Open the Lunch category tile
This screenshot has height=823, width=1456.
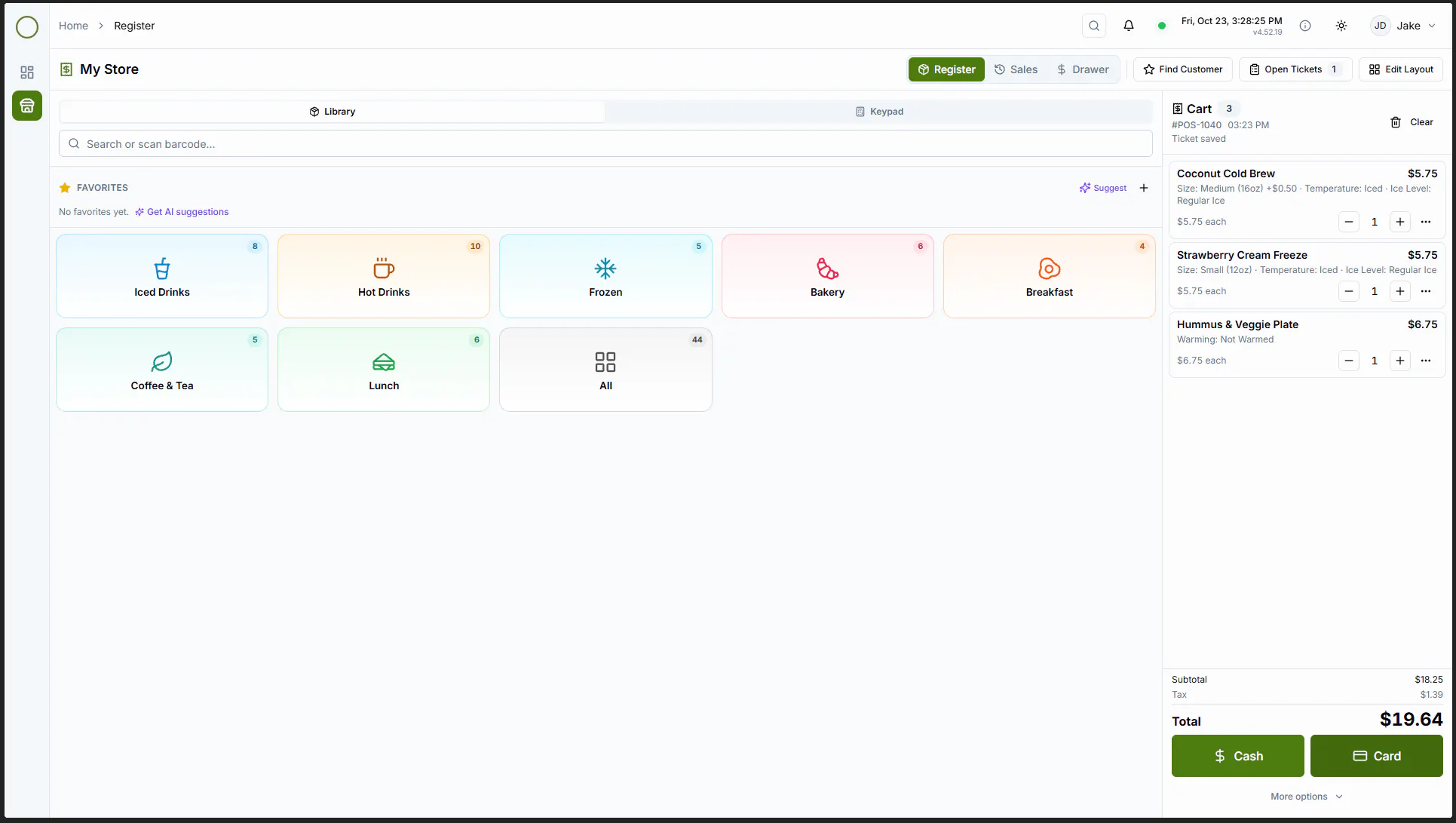[x=384, y=370]
